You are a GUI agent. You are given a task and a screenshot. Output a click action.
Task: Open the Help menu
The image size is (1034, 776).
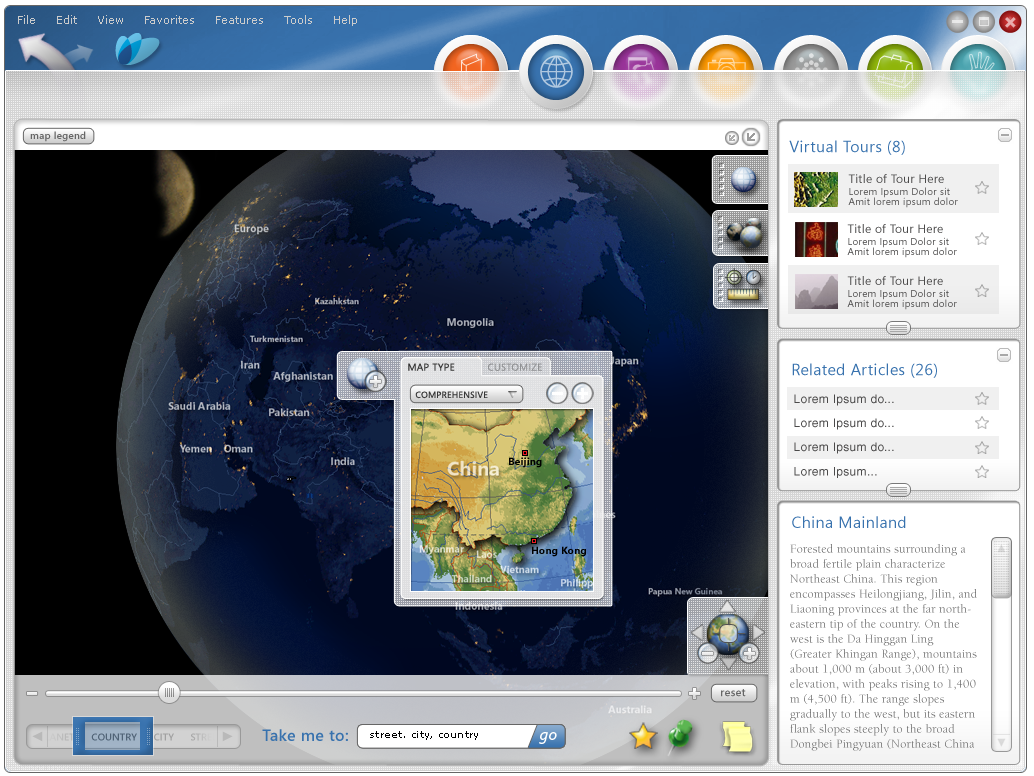click(345, 20)
